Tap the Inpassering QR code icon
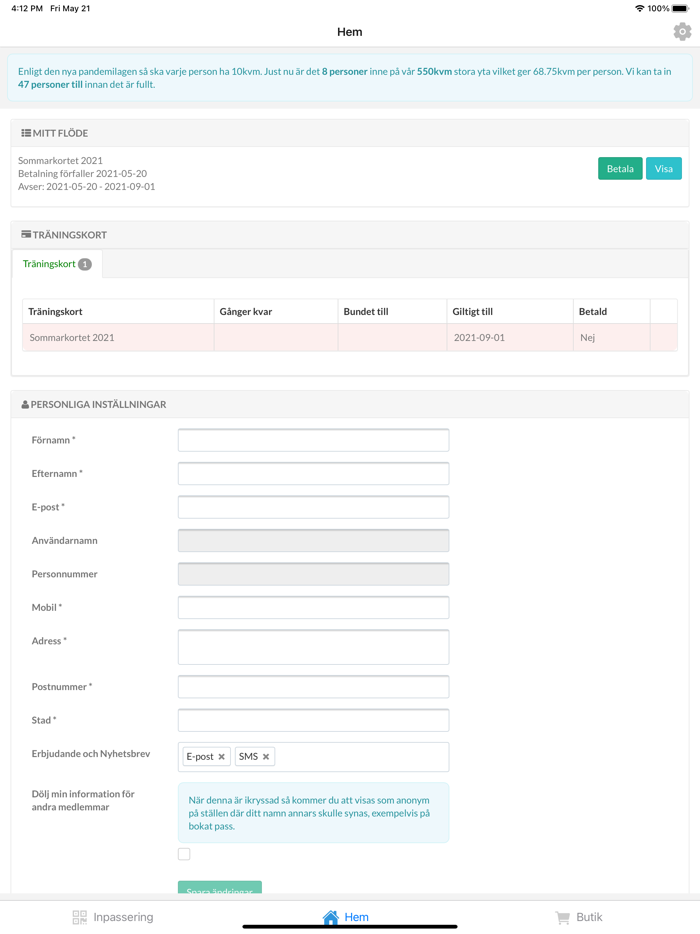700x934 pixels. pyautogui.click(x=80, y=917)
